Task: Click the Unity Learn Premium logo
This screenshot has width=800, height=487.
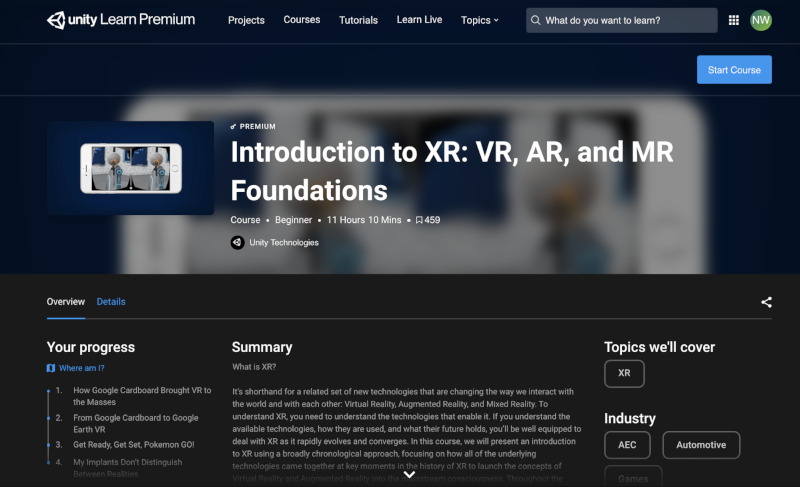Action: coord(121,20)
